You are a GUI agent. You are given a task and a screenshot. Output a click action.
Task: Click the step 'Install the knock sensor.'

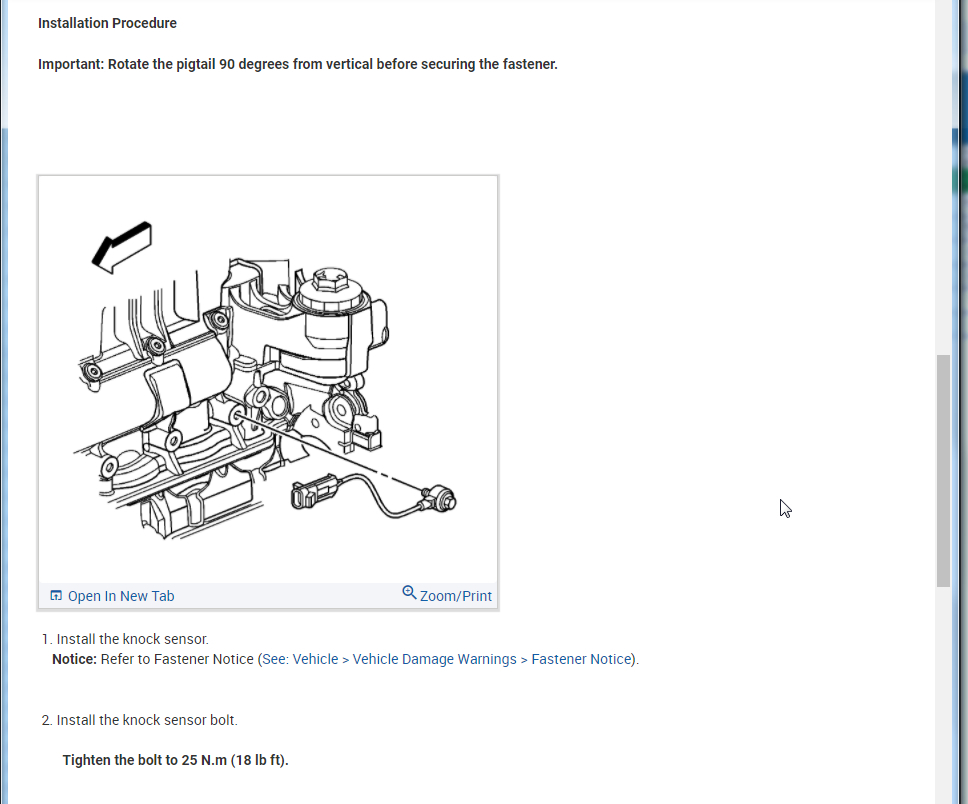132,639
